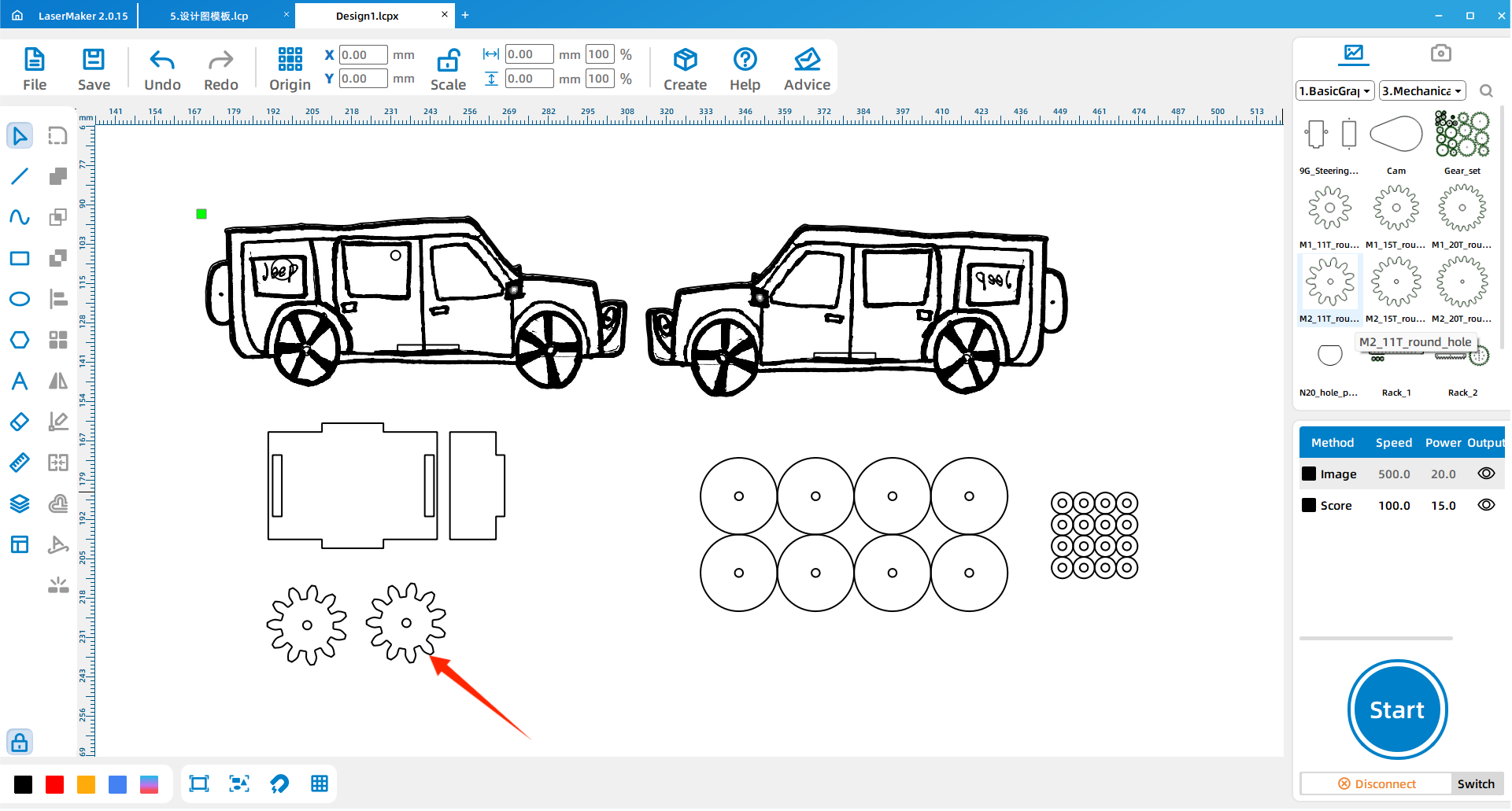Select the Ruler measure tool

click(x=20, y=463)
